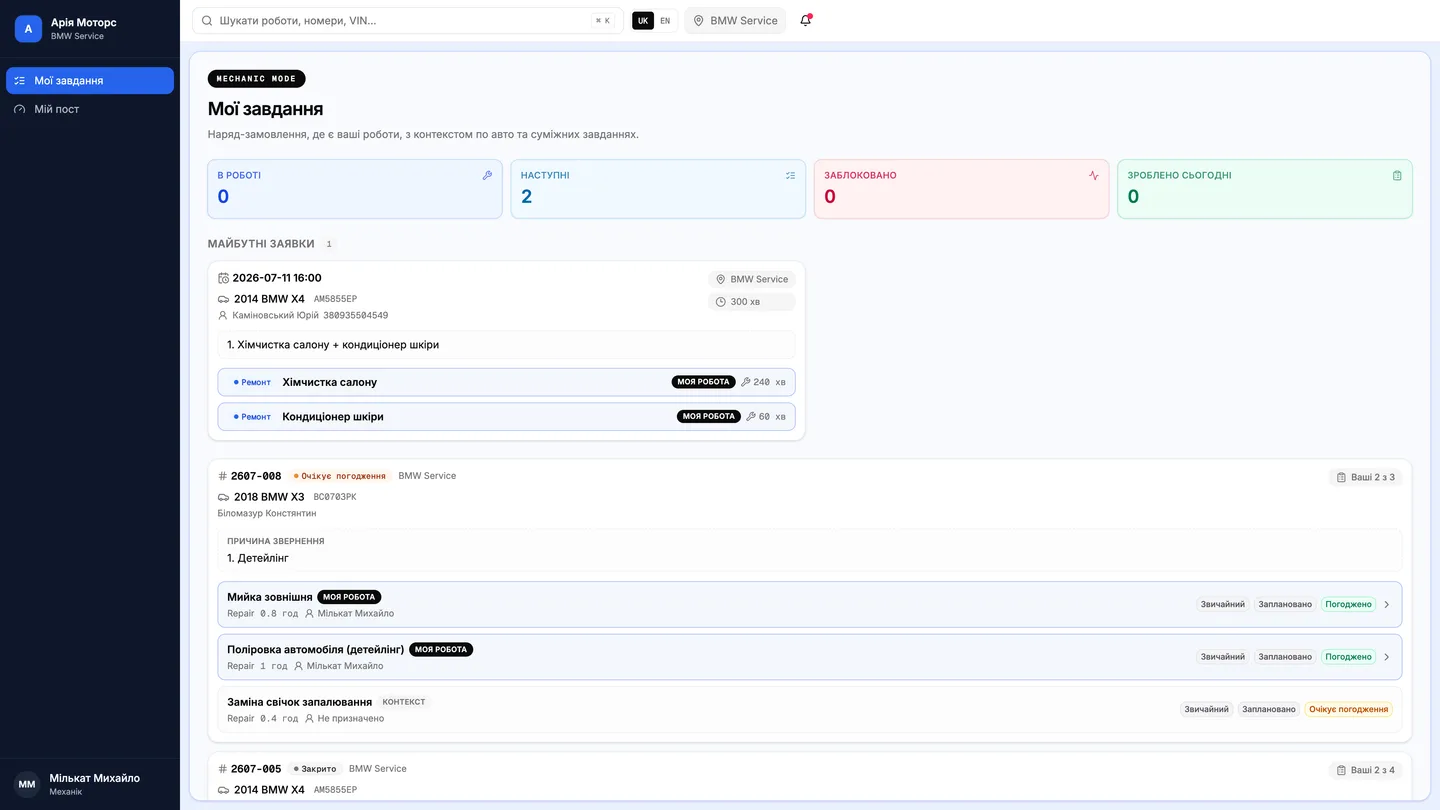Viewport: 1440px width, 810px height.
Task: Click clipboard icon in Зроблено сьогодні card
Action: (x=1397, y=175)
